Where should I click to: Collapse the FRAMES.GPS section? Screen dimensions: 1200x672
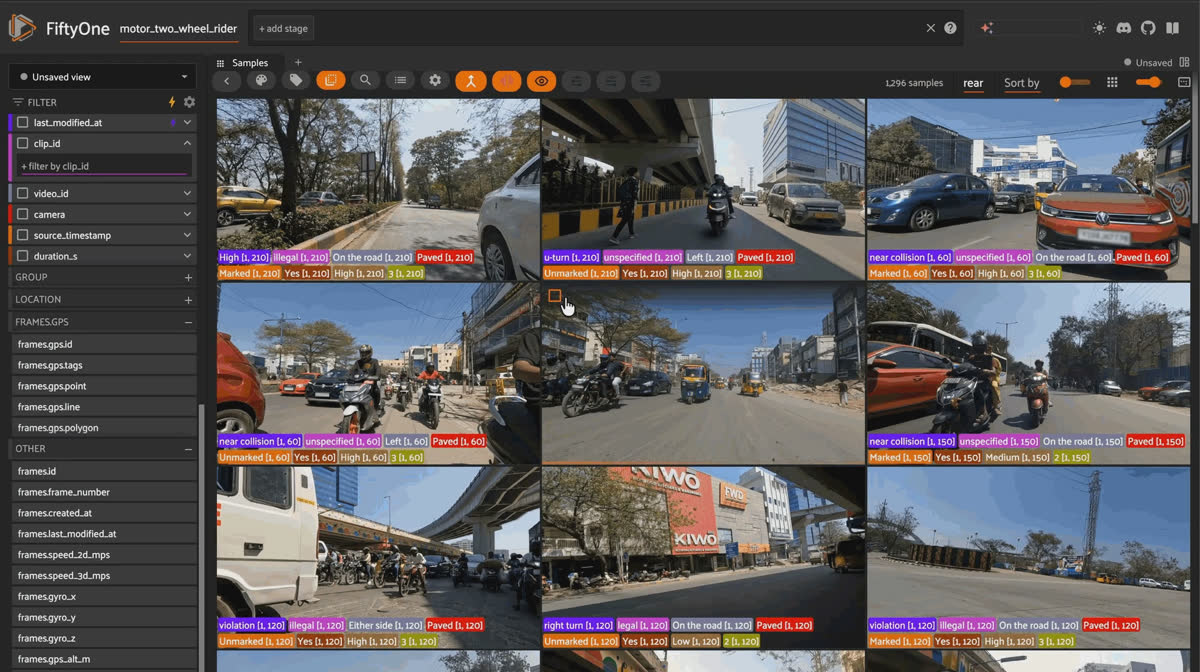click(188, 322)
